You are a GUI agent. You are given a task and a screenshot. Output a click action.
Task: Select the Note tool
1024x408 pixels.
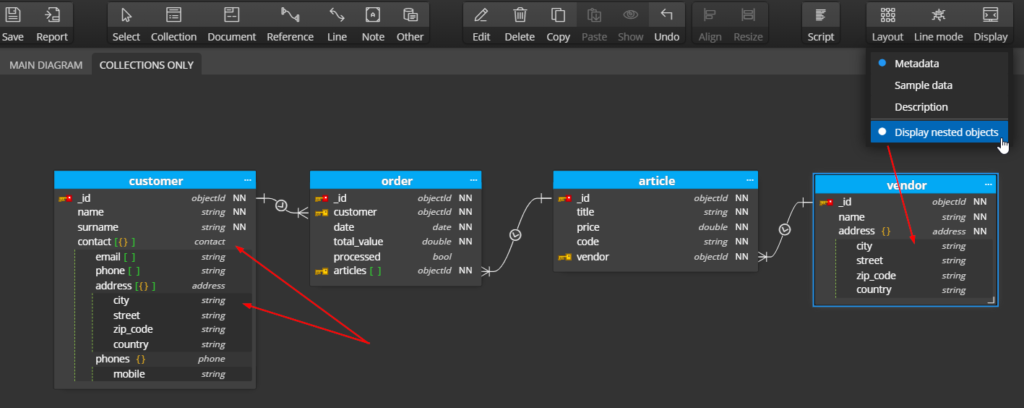point(373,14)
